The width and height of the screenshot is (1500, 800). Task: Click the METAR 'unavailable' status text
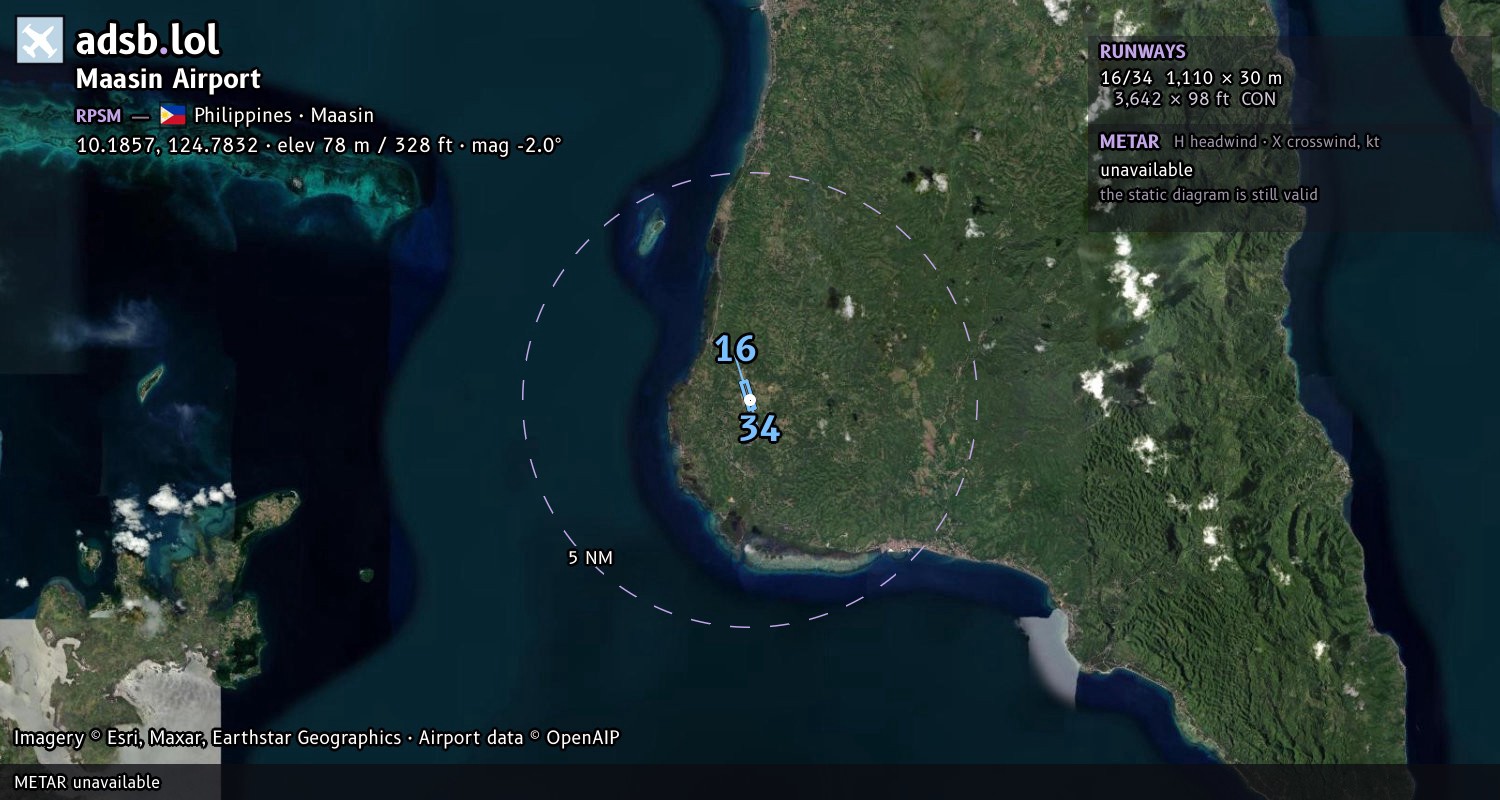tap(1146, 170)
